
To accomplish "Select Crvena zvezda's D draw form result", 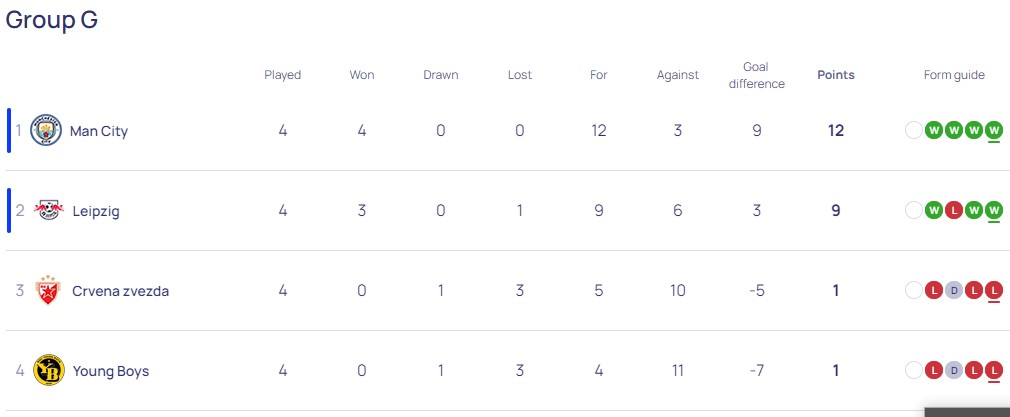I will [x=954, y=290].
